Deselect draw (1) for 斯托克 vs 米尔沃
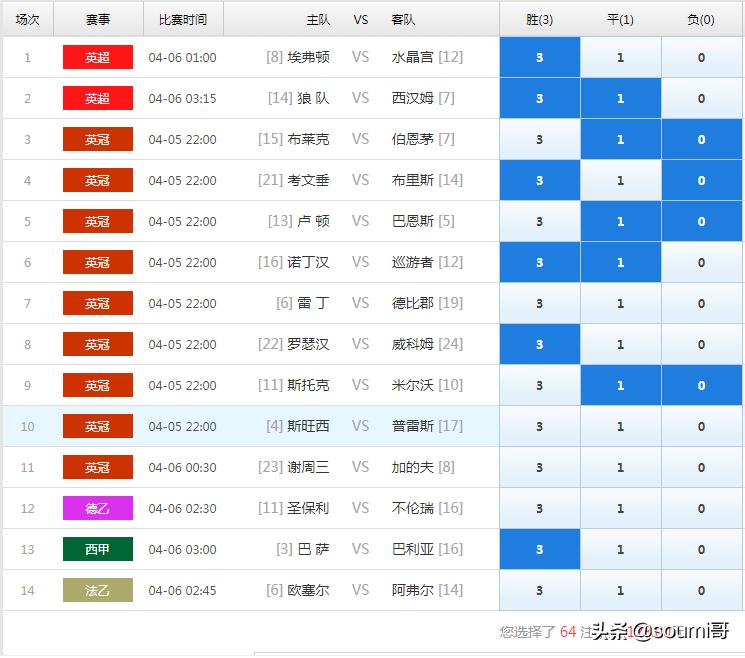 coord(621,385)
